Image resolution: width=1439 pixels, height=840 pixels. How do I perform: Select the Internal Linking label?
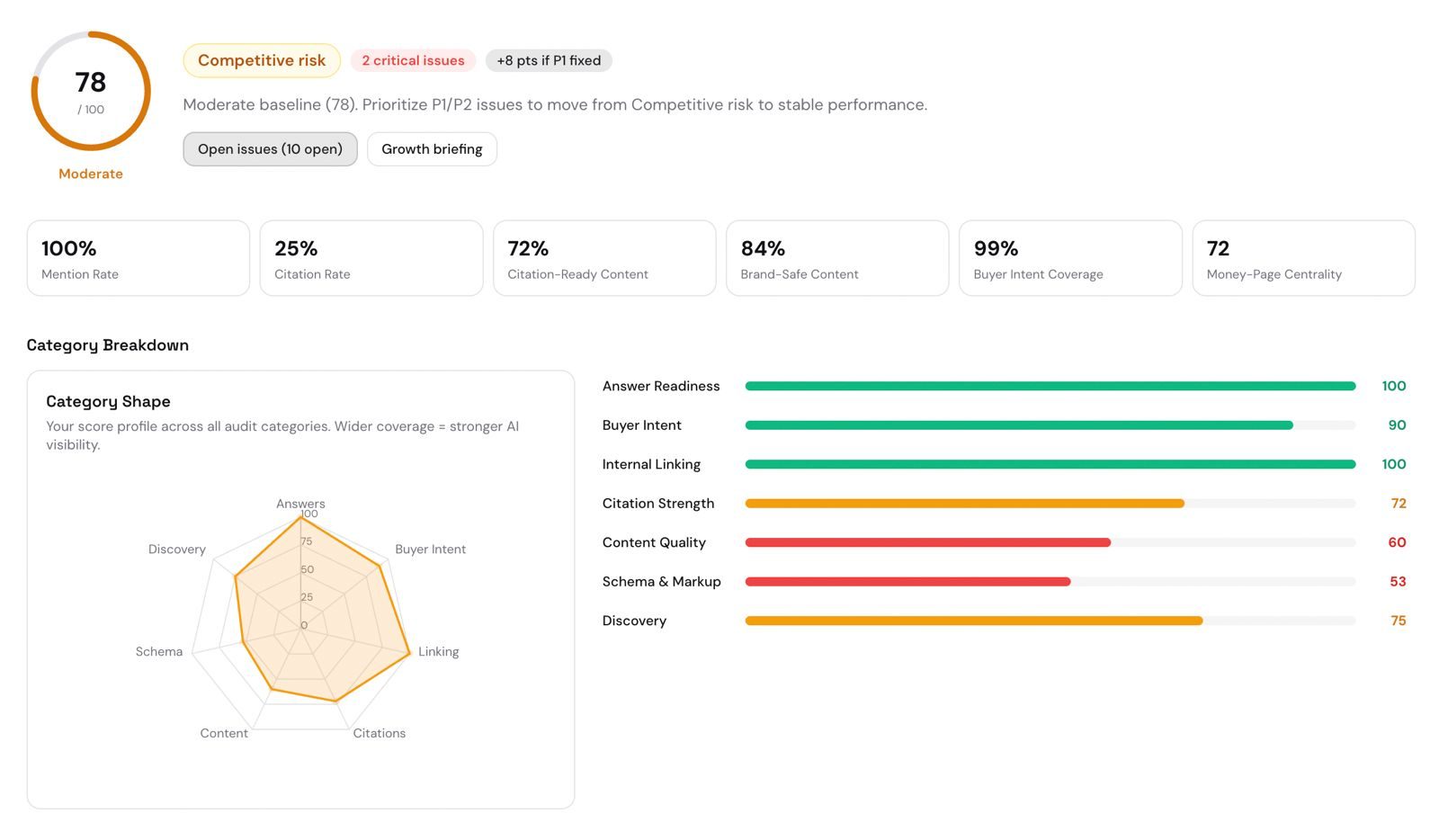651,464
